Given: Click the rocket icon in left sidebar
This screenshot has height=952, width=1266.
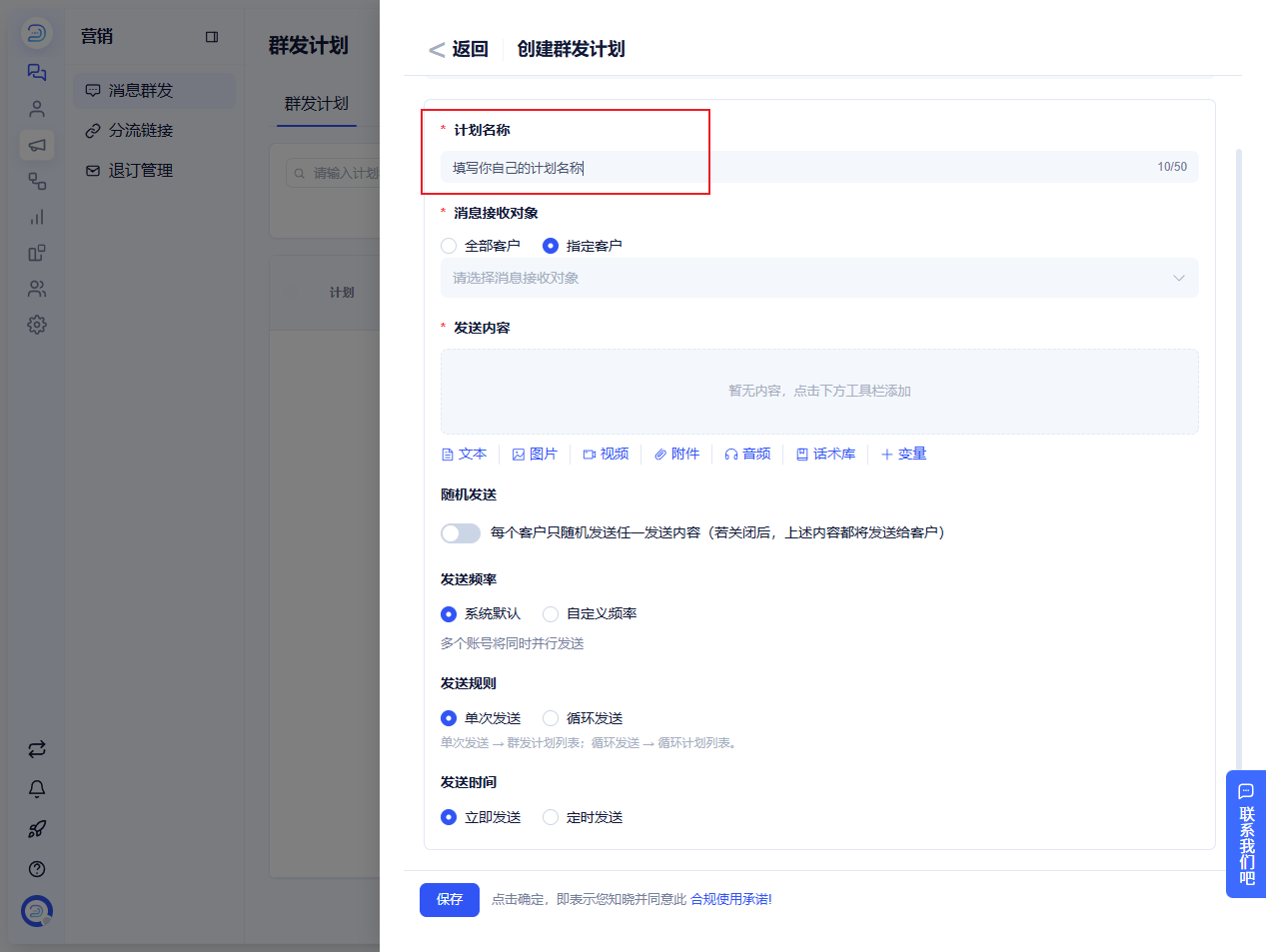Looking at the screenshot, I should (37, 829).
